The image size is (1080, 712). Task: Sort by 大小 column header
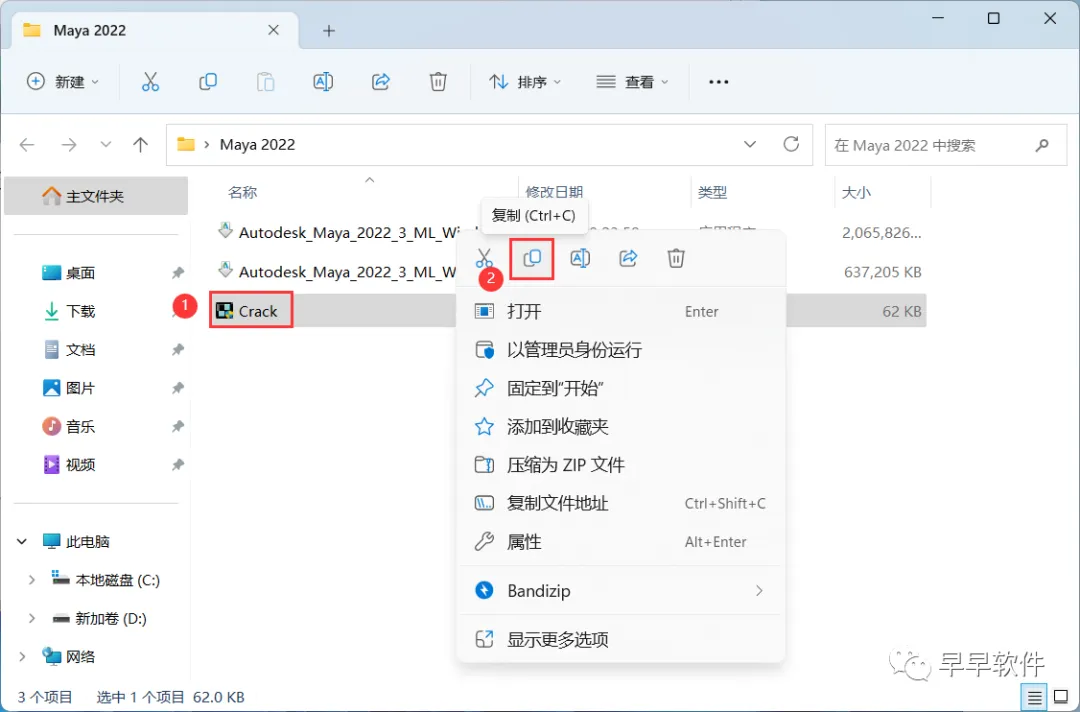coord(856,193)
